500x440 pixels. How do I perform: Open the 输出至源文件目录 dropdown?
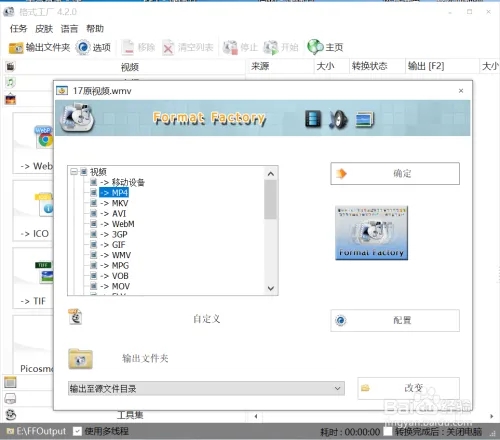(x=206, y=388)
